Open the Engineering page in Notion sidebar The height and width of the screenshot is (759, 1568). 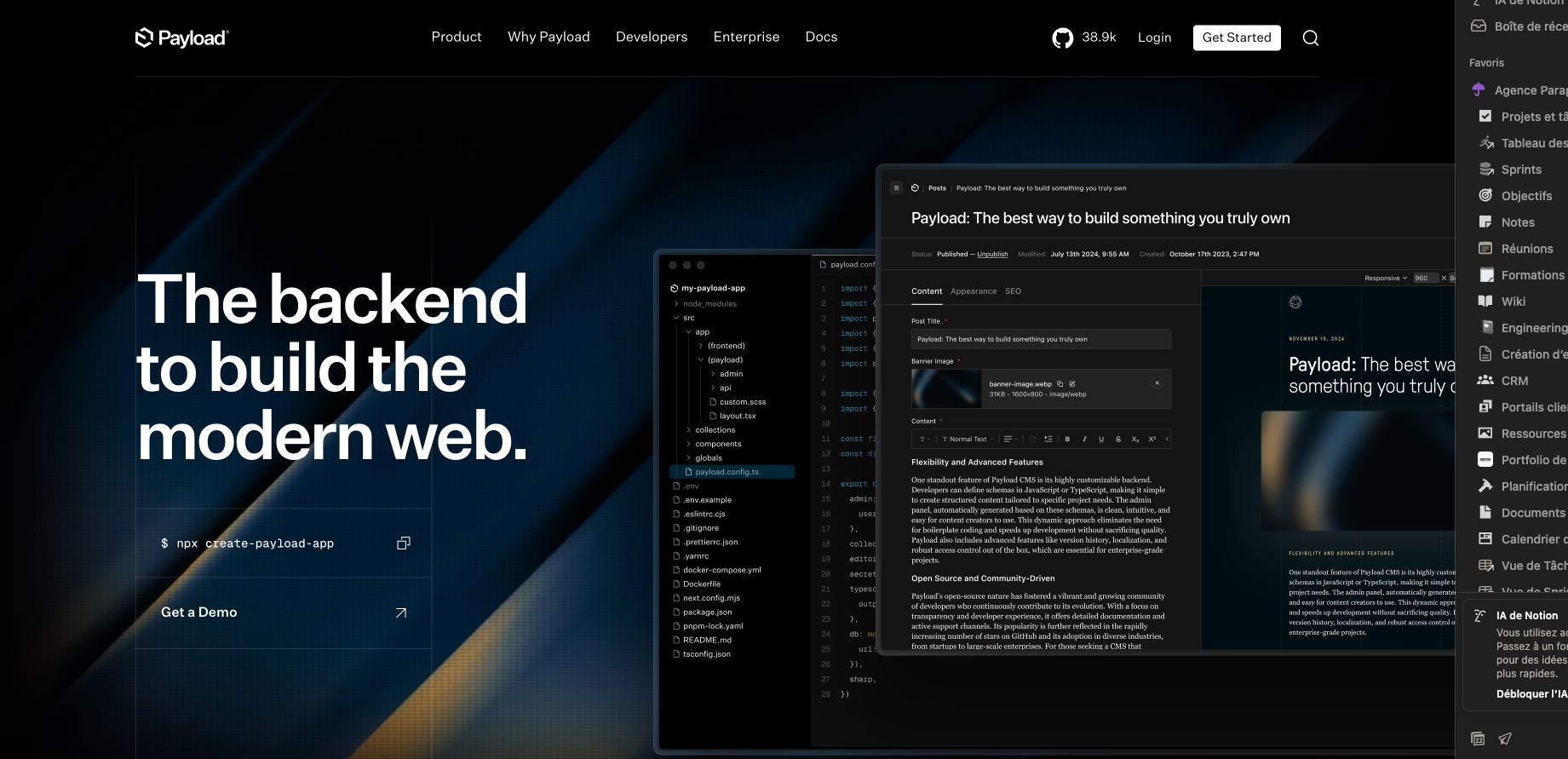coord(1523,327)
